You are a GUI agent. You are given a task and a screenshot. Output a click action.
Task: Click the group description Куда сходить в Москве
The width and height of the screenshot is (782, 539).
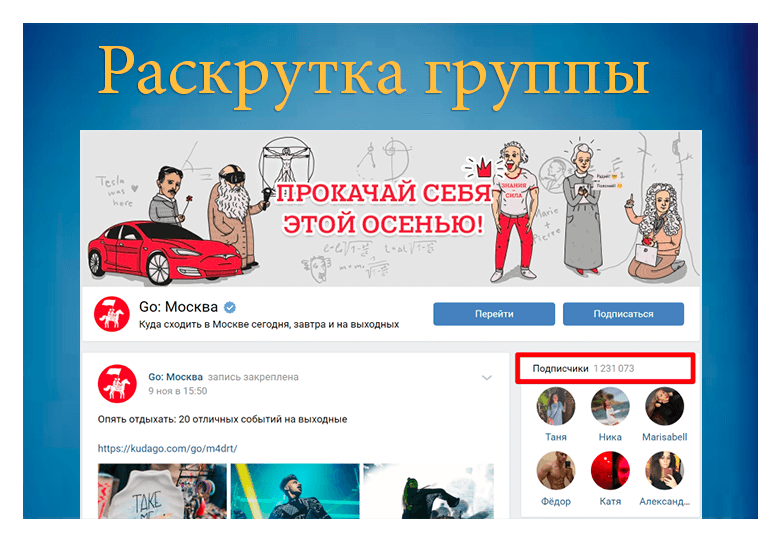click(x=269, y=324)
